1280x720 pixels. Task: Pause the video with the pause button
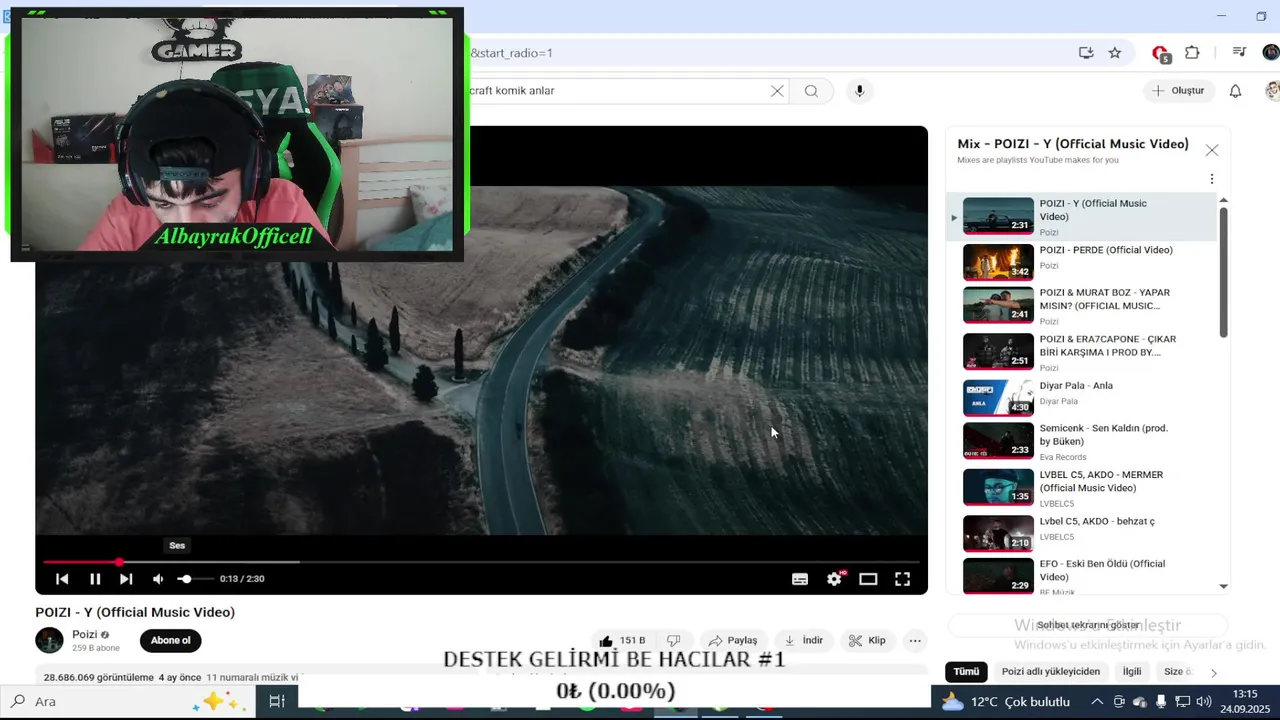[x=95, y=579]
